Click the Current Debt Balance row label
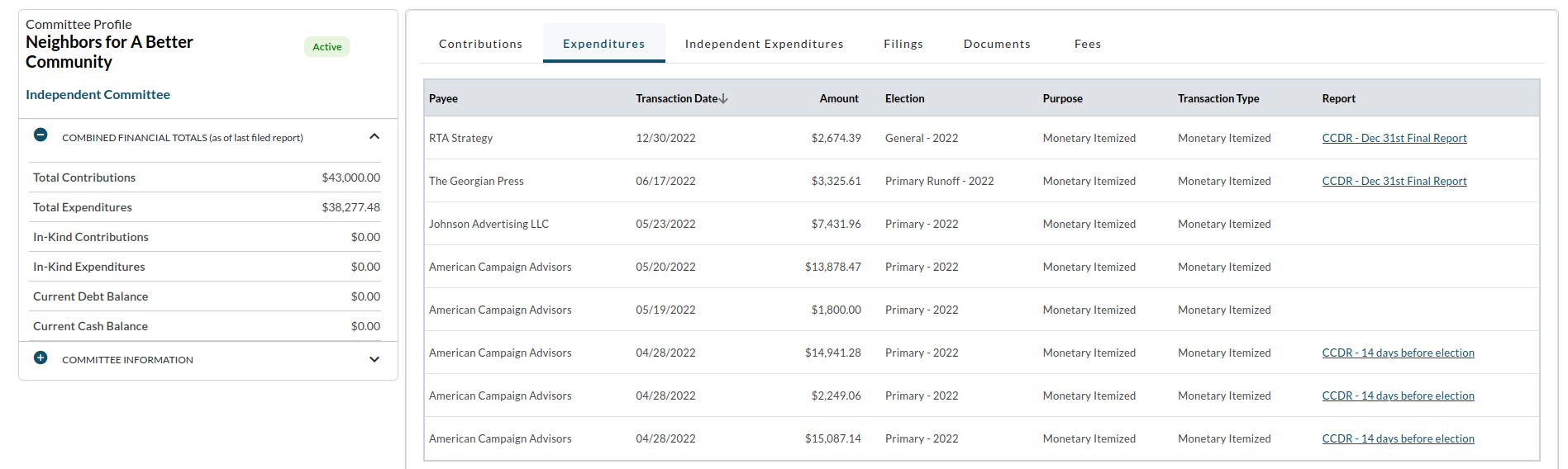1568x469 pixels. click(90, 296)
